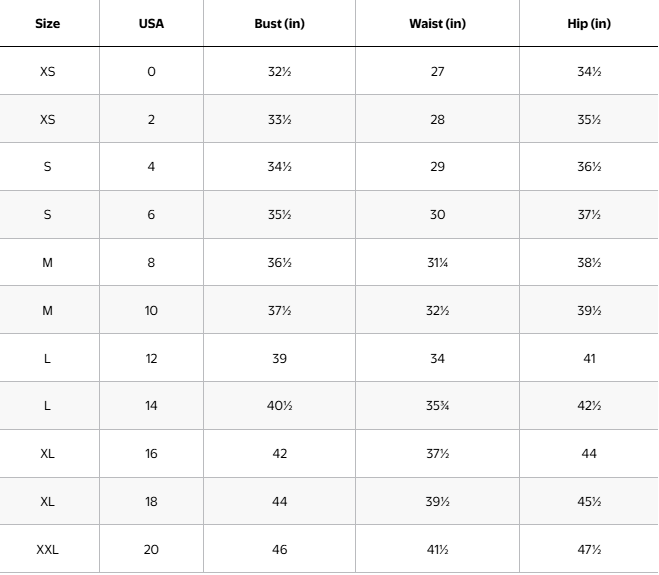Select bust value 39 cell
Image resolution: width=659 pixels, height=575 pixels.
pyautogui.click(x=279, y=358)
